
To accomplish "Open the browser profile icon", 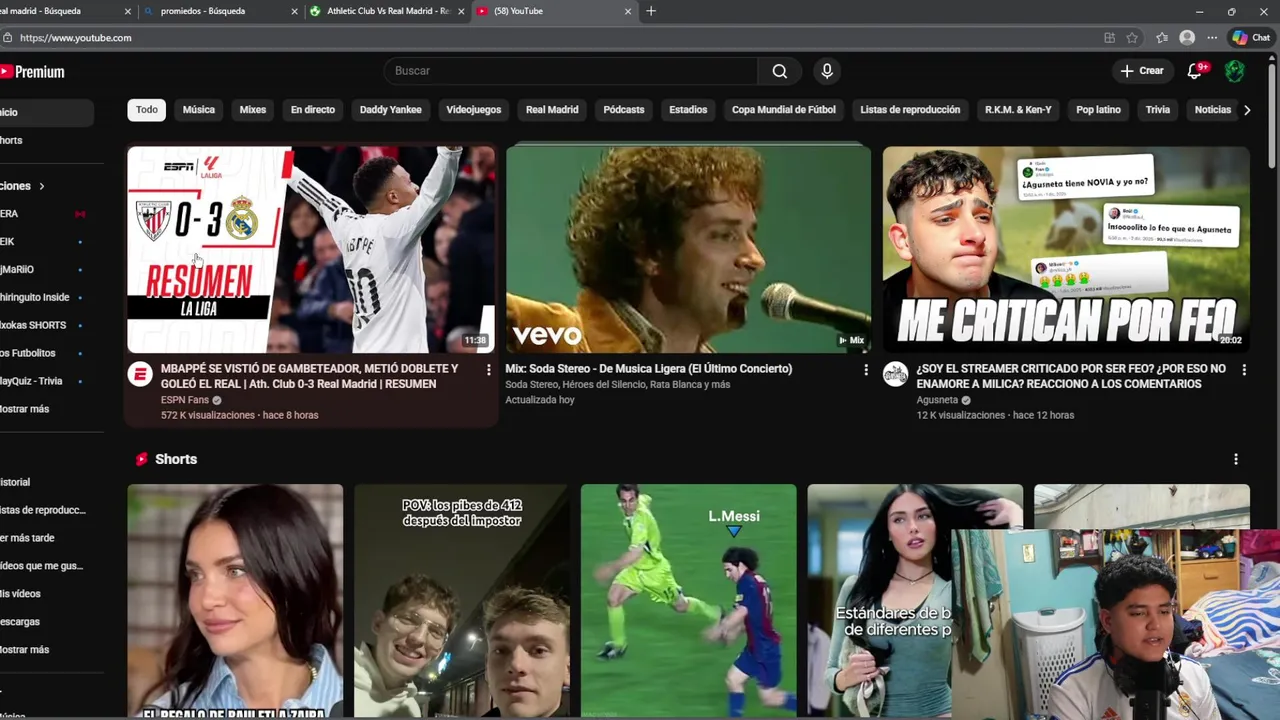I will click(1187, 38).
